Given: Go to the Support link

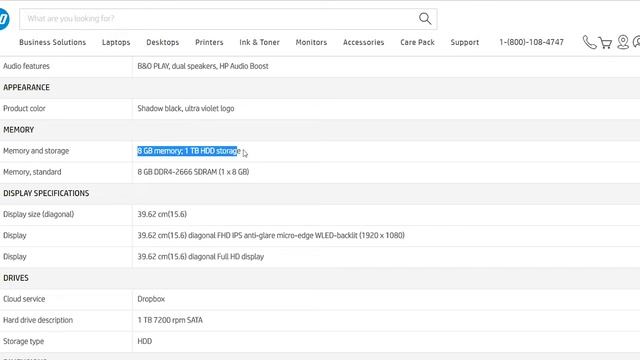Looking at the screenshot, I should coord(464,42).
